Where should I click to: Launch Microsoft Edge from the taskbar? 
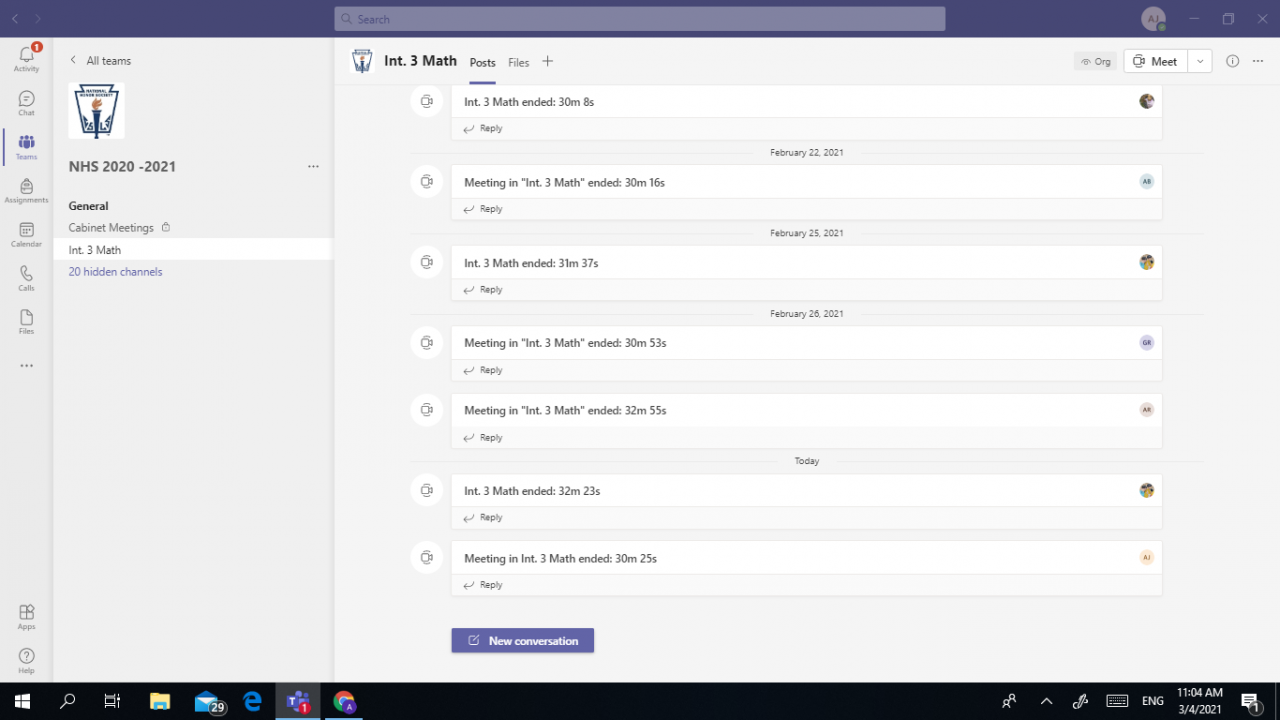(252, 701)
